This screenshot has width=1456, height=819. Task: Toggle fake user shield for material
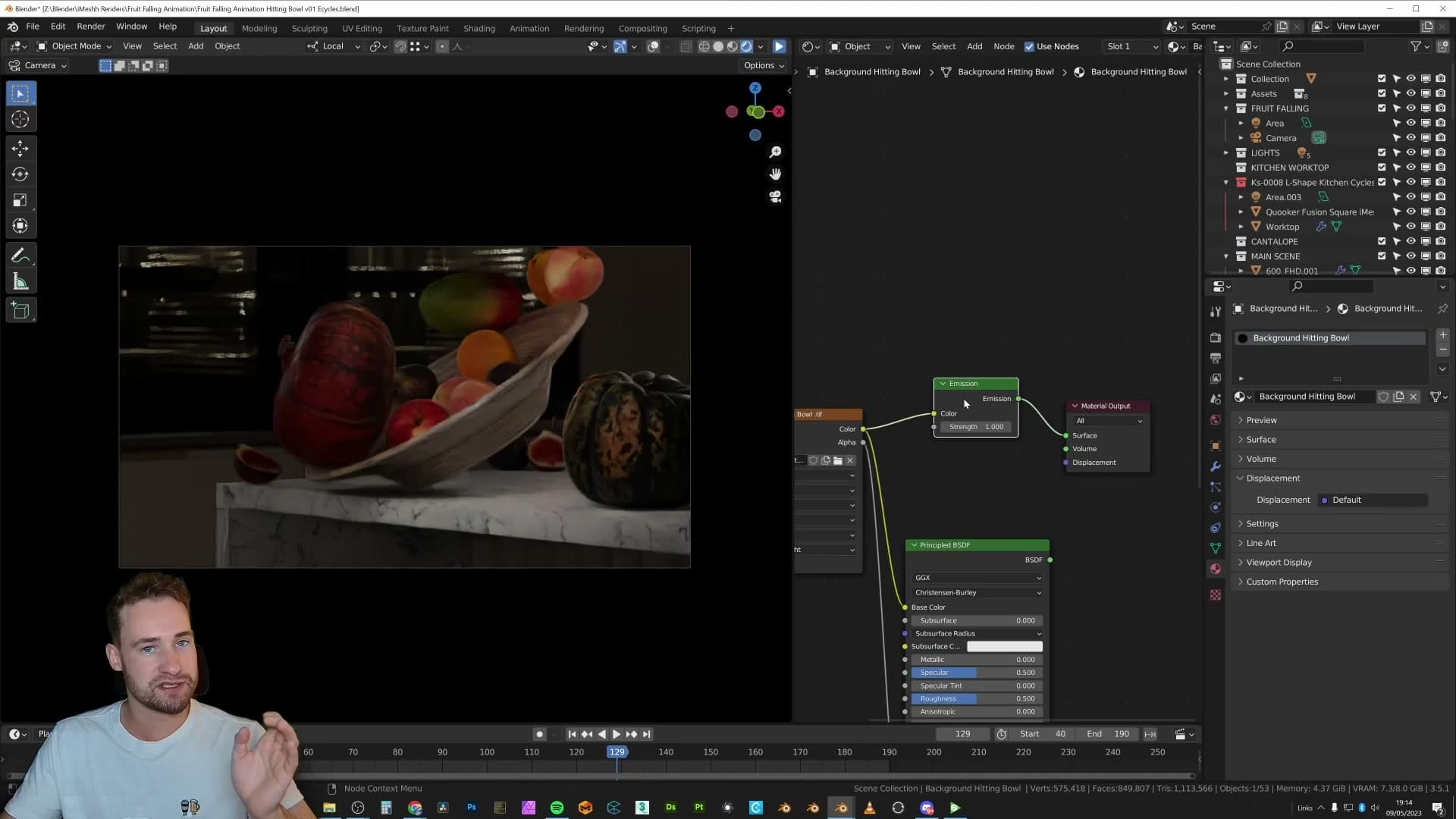1383,397
